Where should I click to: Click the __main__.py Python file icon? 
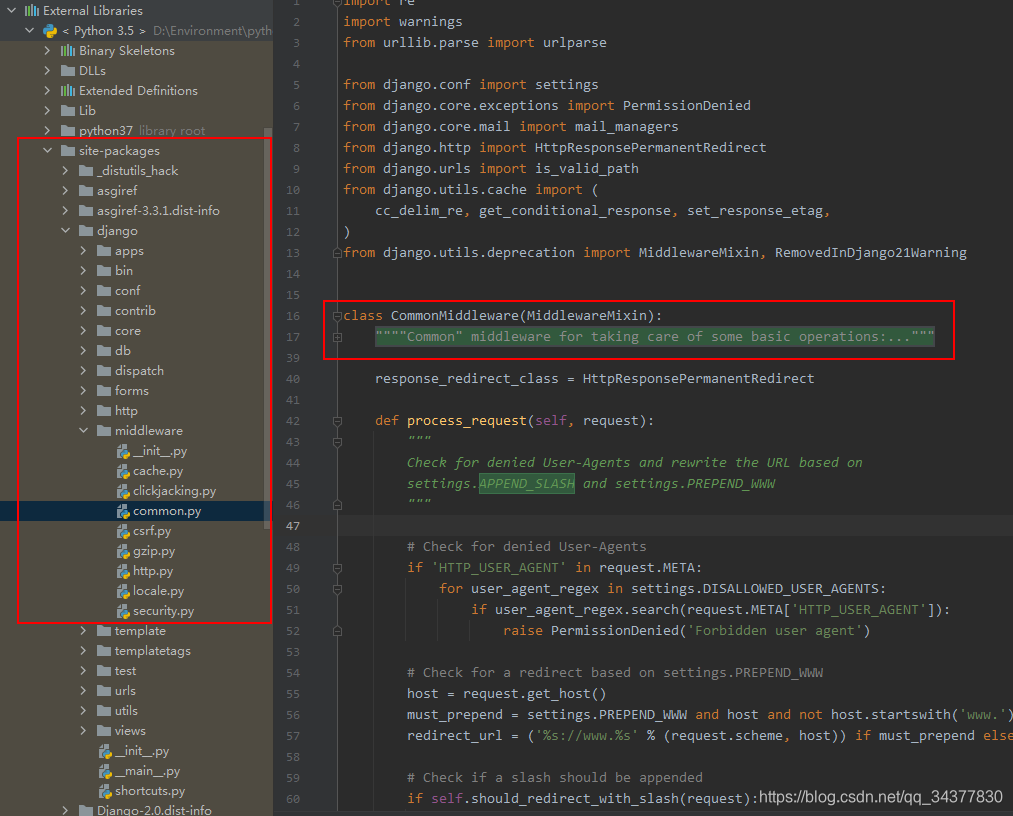105,771
